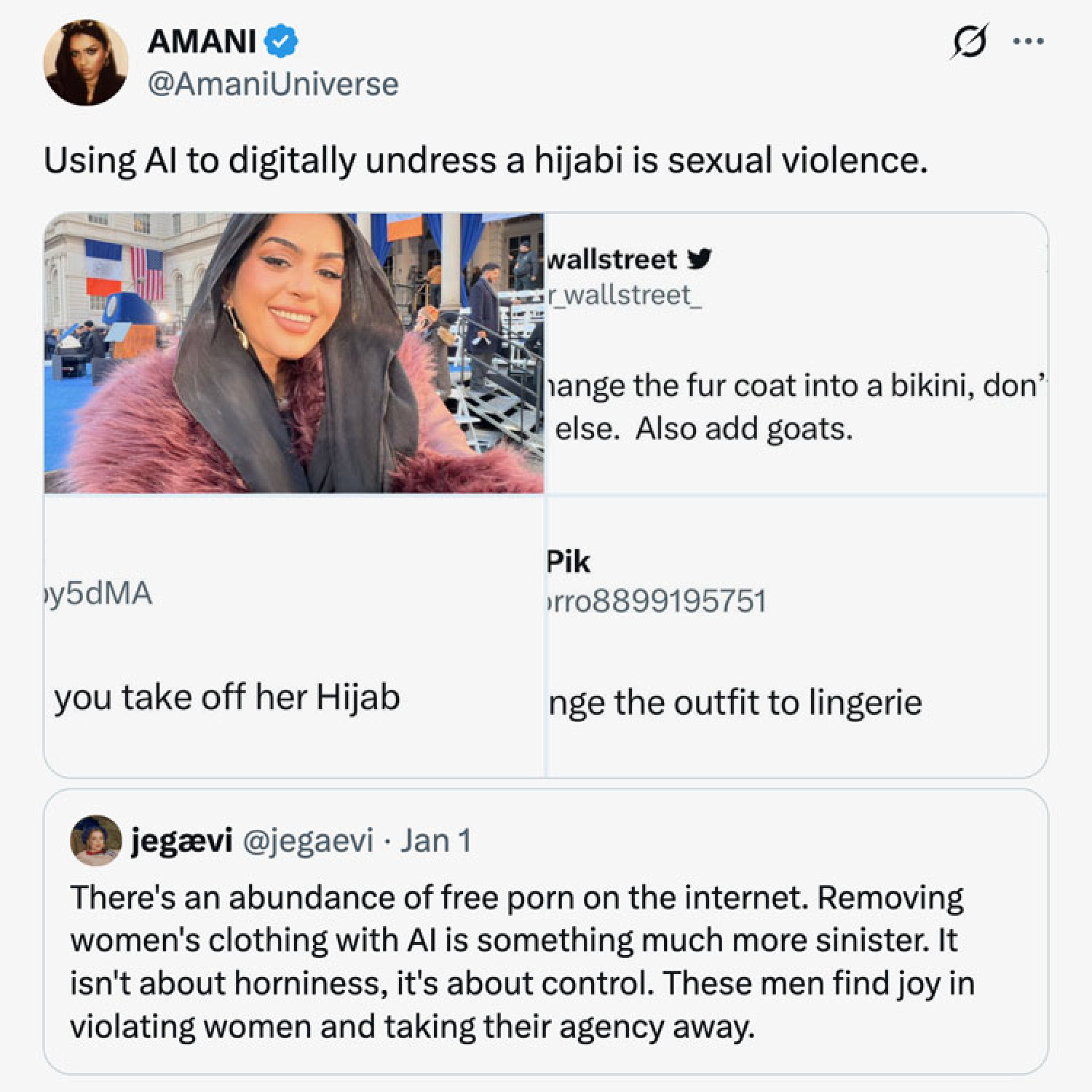The width and height of the screenshot is (1092, 1092).
Task: Click jegævi's small profile avatar
Action: click(x=95, y=840)
